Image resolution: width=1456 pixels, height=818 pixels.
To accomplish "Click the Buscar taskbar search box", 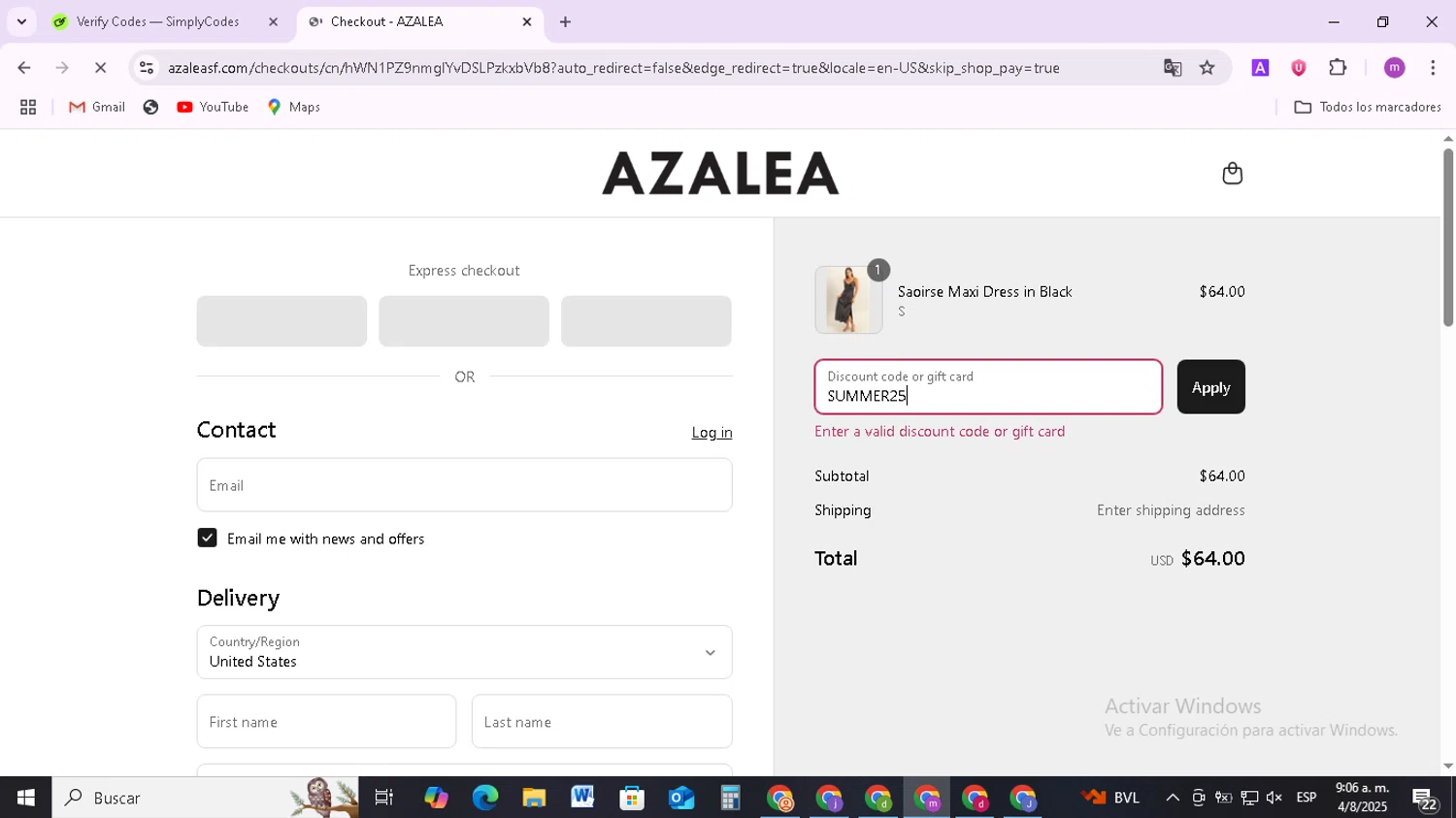I will tap(205, 798).
